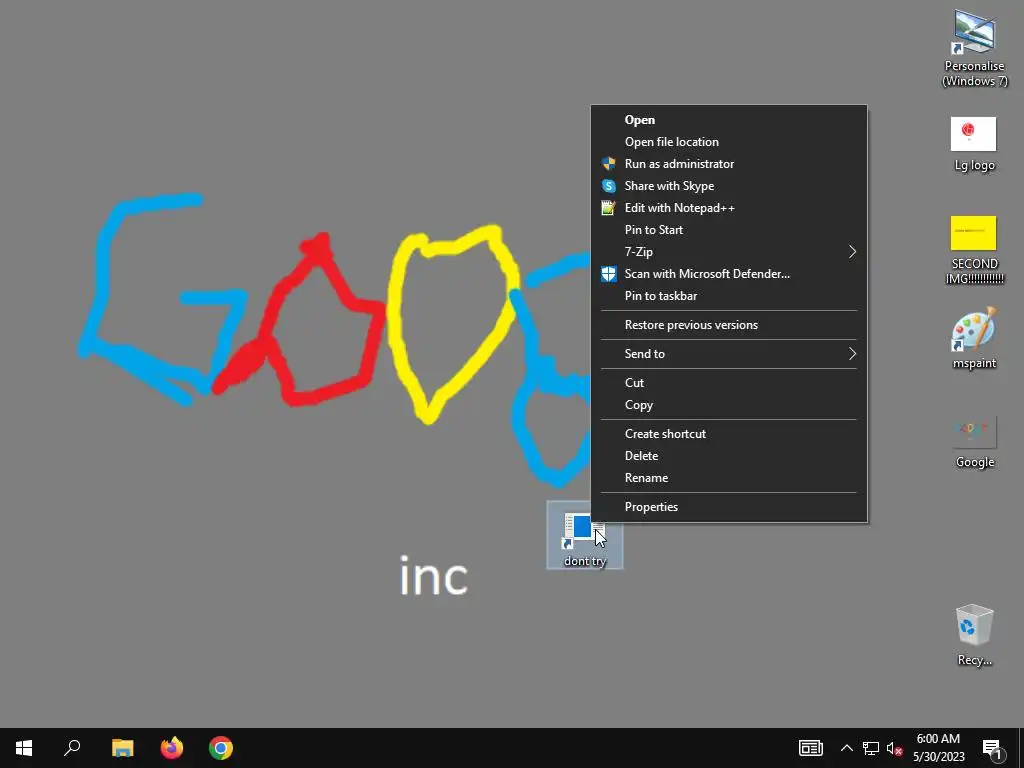This screenshot has height=768, width=1024.
Task: Choose Open file location
Action: pos(729,142)
